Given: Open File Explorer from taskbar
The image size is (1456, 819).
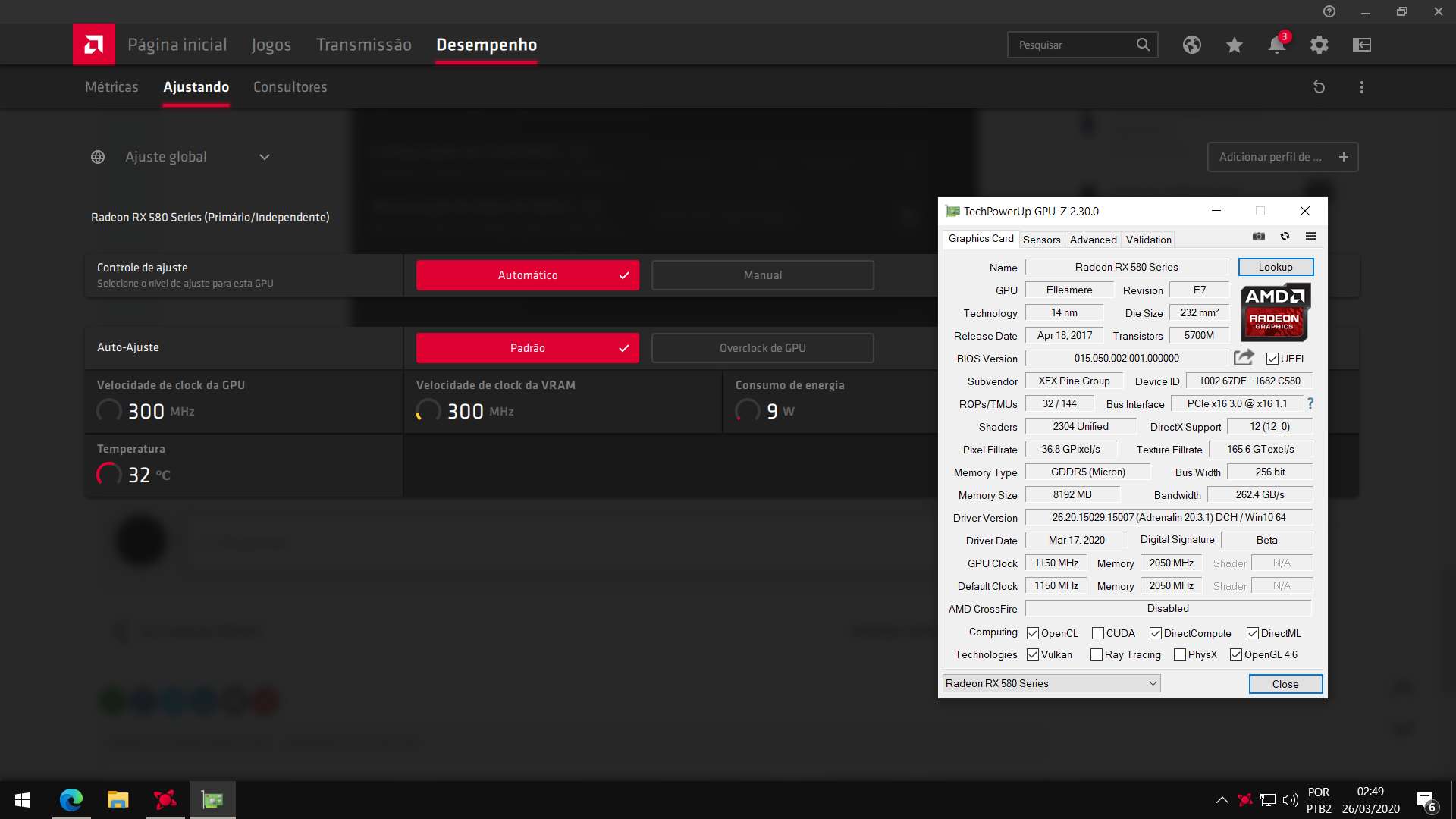Looking at the screenshot, I should click(118, 800).
